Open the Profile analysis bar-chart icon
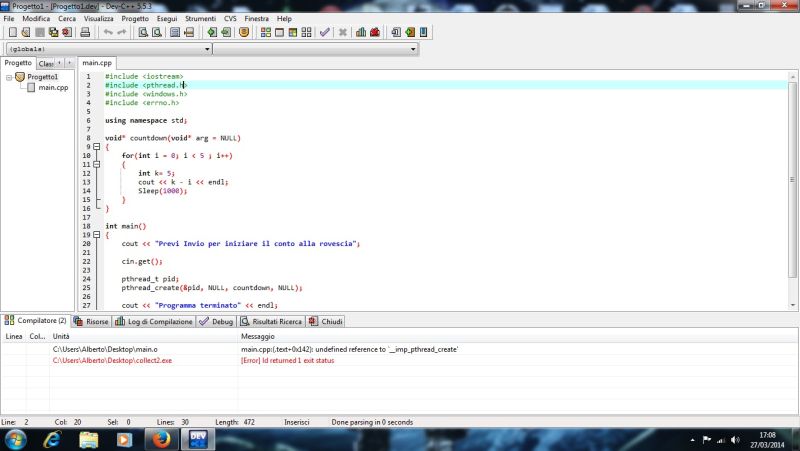Viewport: 800px width, 451px height. (361, 32)
